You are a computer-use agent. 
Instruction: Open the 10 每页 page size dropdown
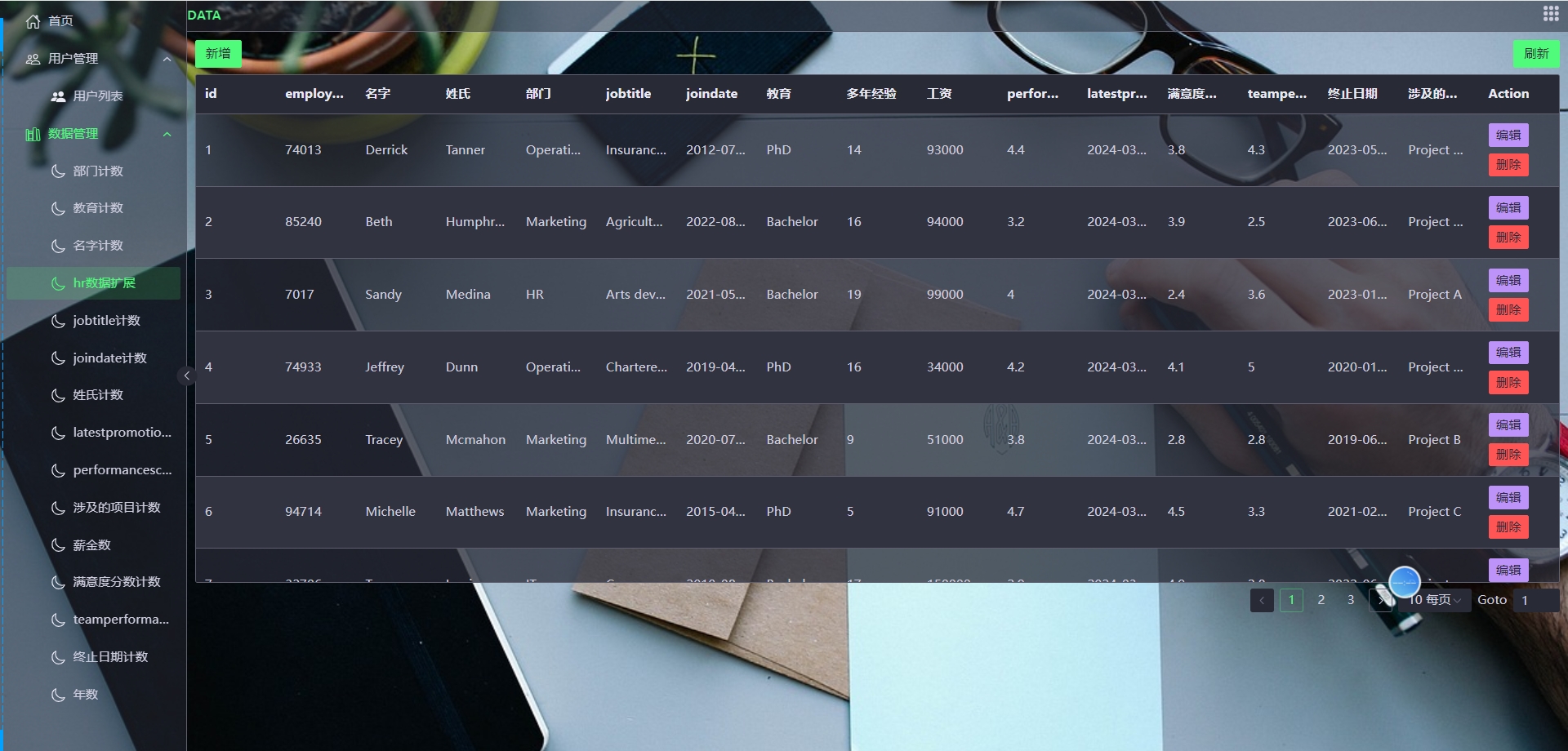(1434, 600)
